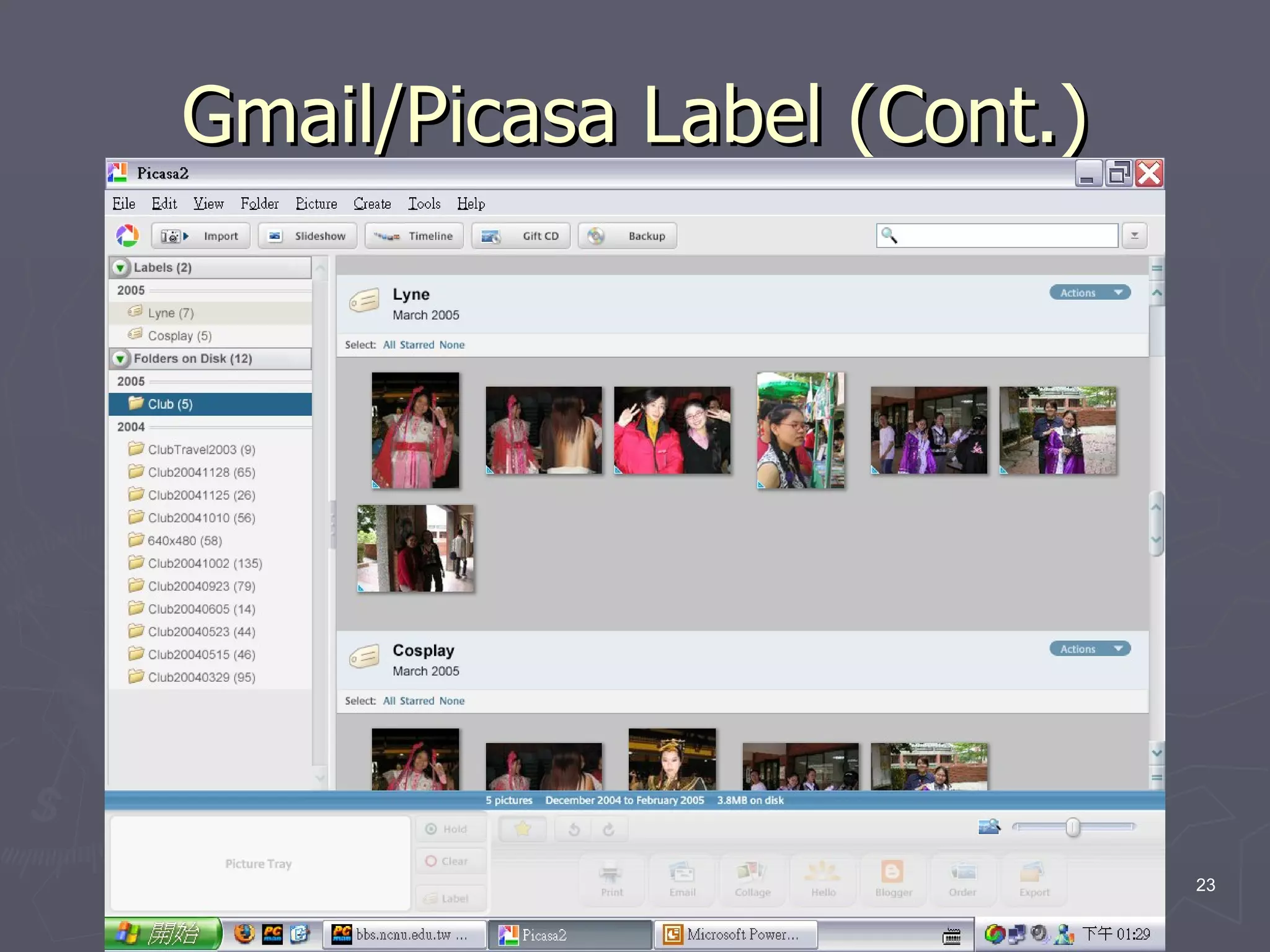Click the Cosplay label tag icon
Screen dimensions: 1270x952
click(364, 656)
